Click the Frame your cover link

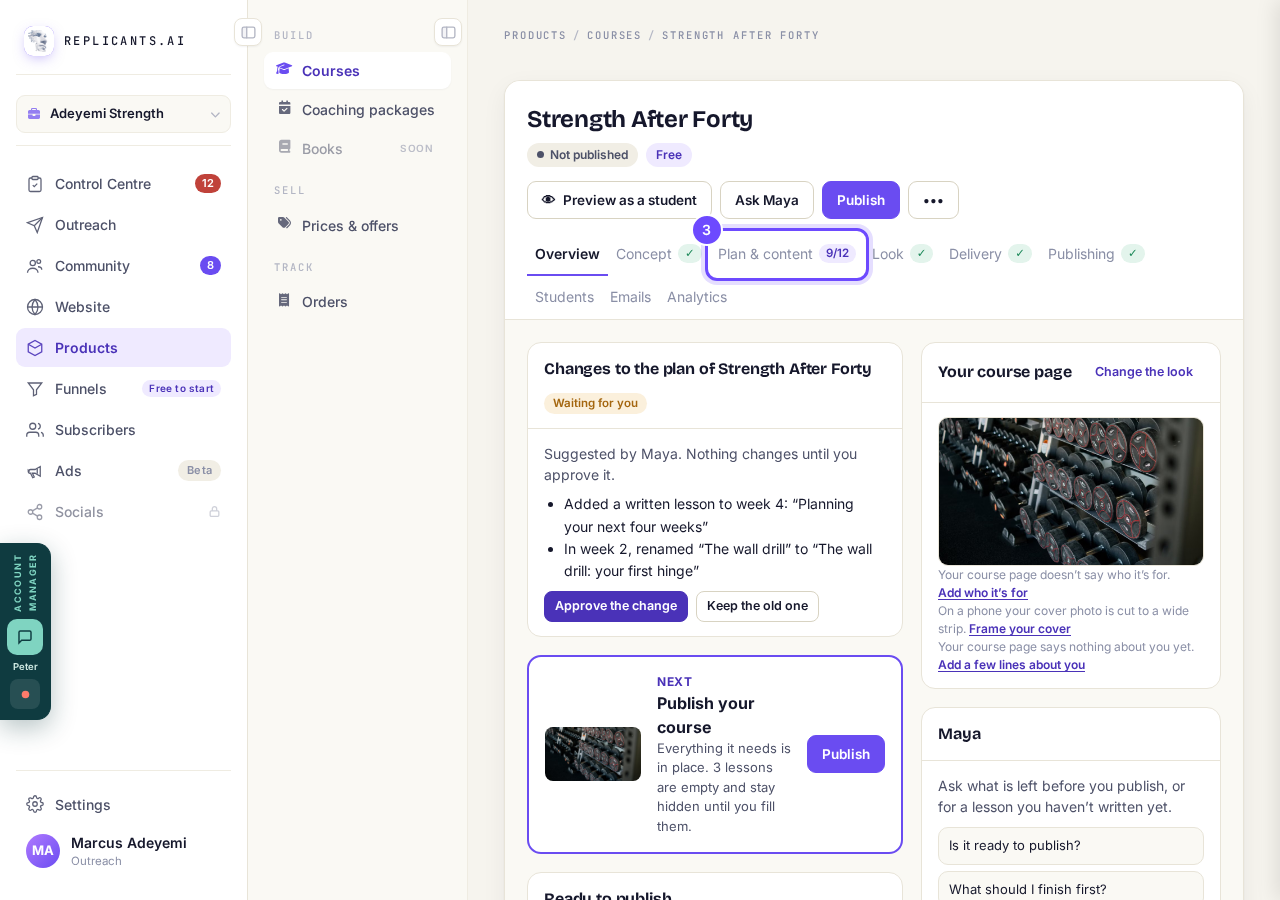1020,629
